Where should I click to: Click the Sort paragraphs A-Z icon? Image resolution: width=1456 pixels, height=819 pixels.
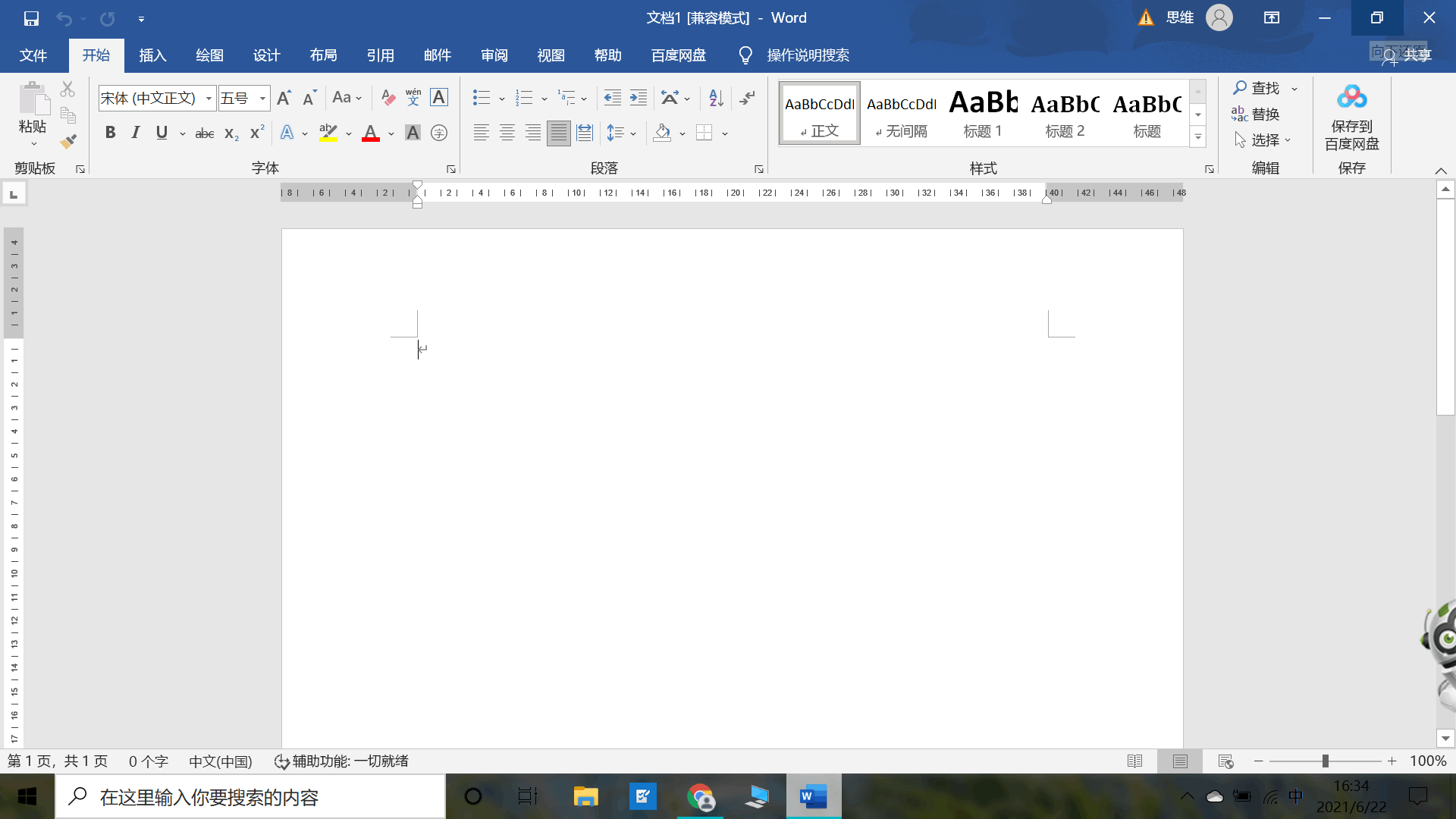click(716, 98)
